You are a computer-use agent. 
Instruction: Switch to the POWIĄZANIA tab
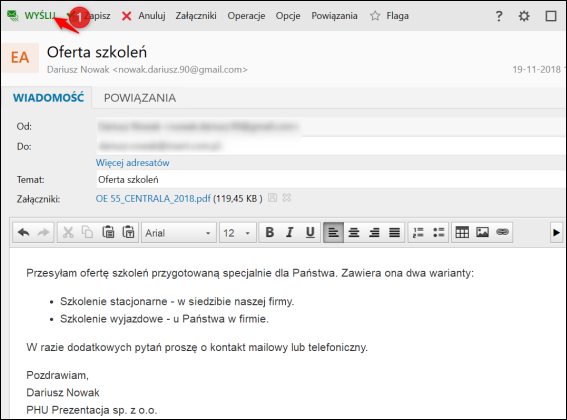140,98
